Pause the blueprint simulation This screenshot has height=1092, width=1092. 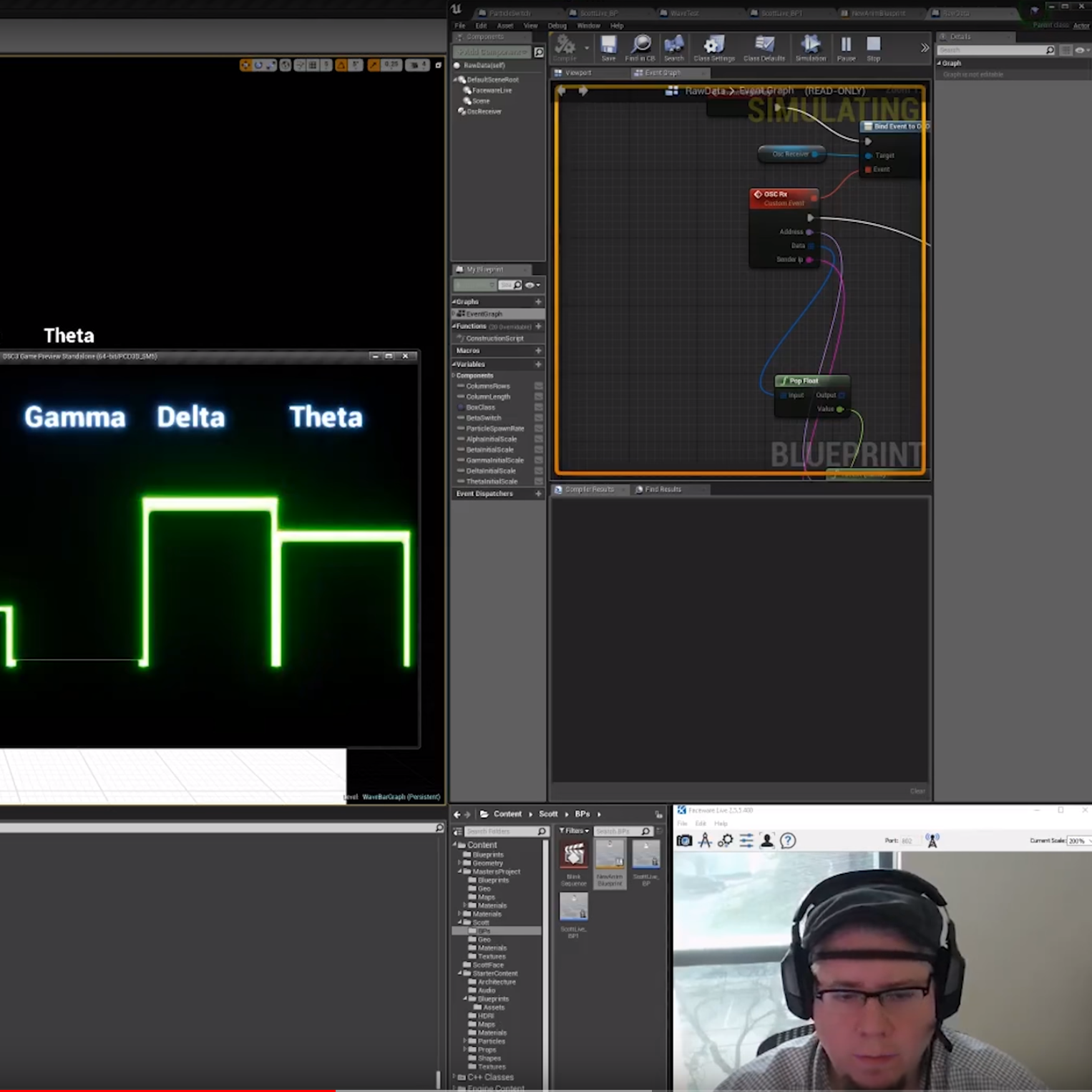846,48
